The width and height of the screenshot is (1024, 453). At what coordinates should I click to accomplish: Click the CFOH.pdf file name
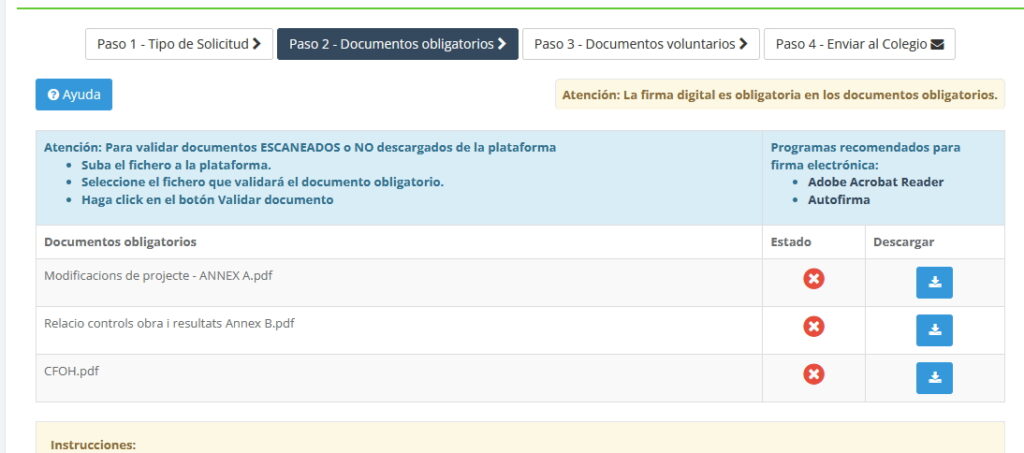(71, 371)
